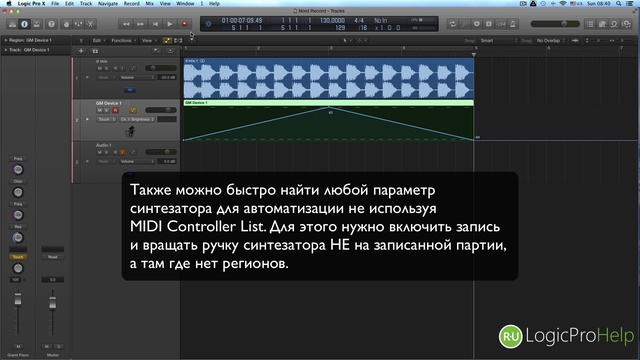Toggle record enable on GM Device 1
Screen dimensions: 640x360
[116, 110]
